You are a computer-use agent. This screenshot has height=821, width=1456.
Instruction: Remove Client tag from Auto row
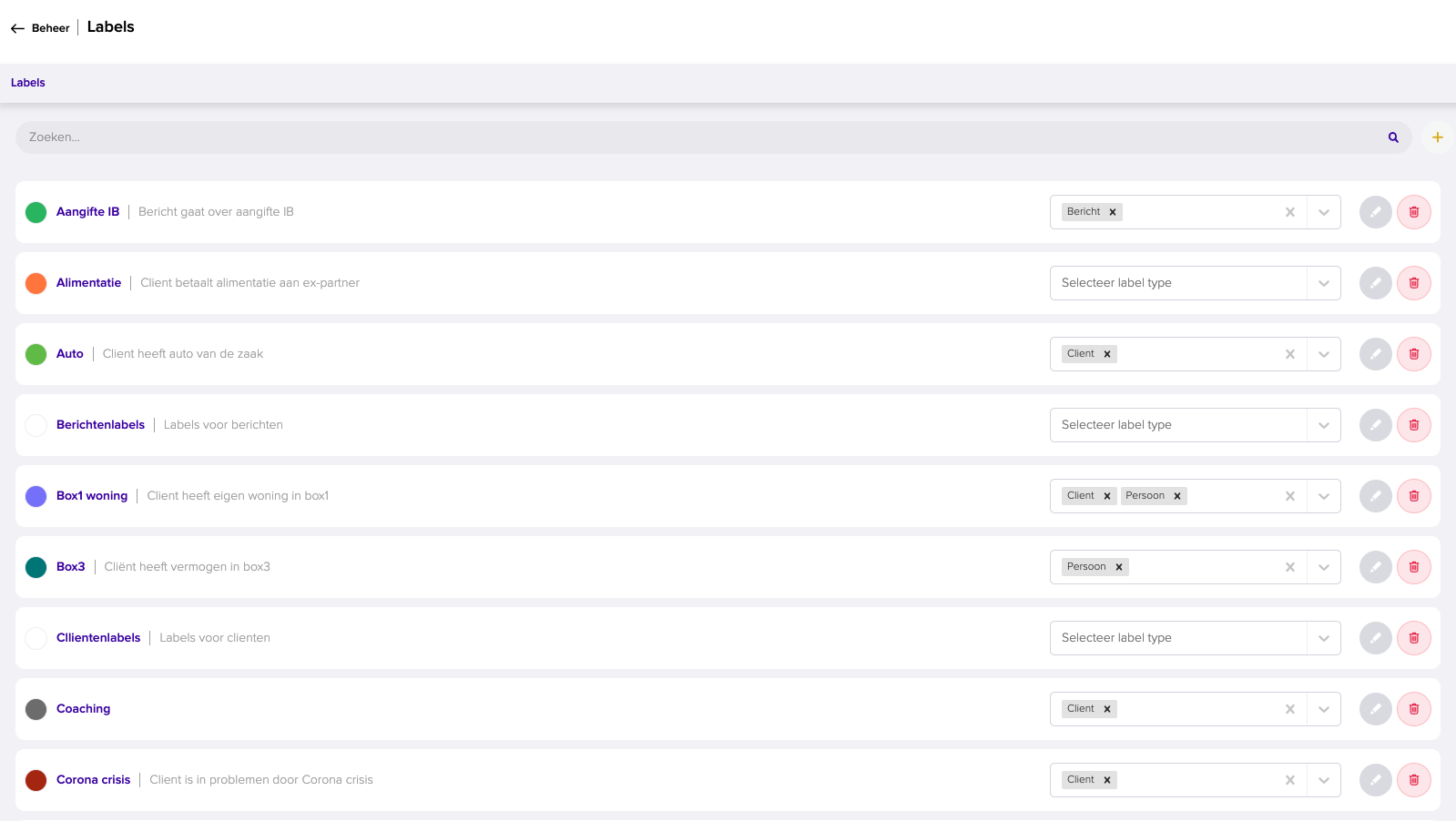pos(1107,354)
